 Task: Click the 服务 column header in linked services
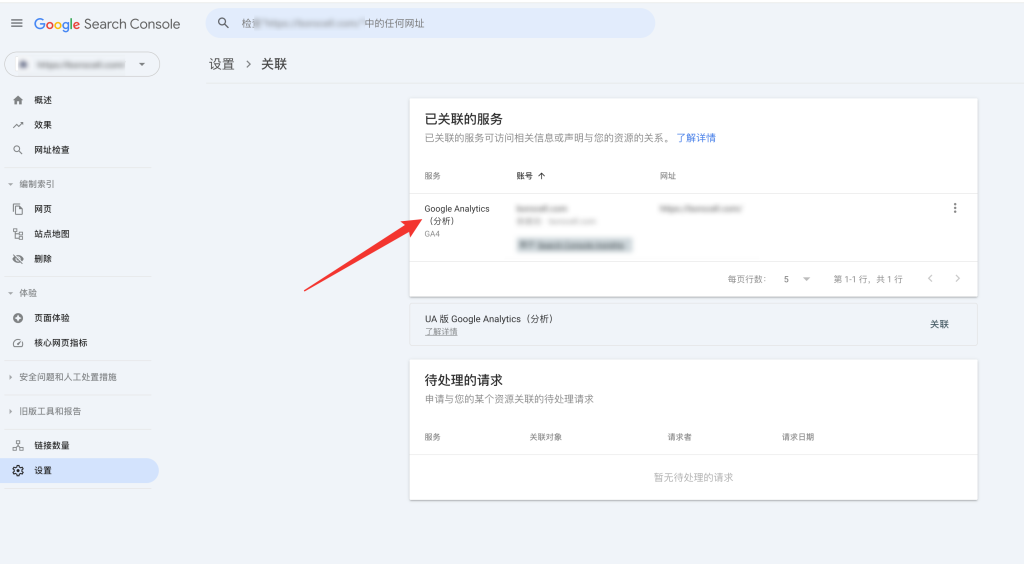coord(432,176)
